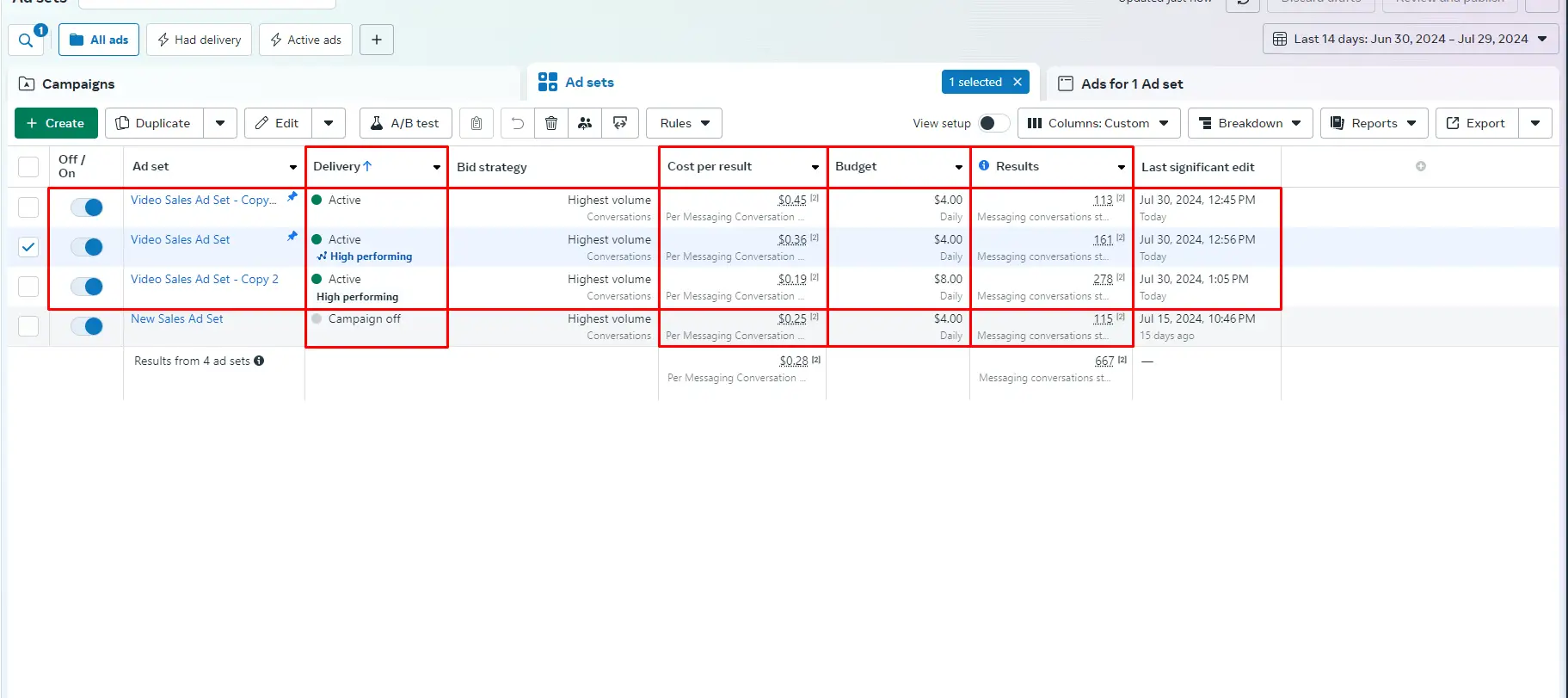Start an A/B test
This screenshot has width=1568, height=698.
(406, 123)
